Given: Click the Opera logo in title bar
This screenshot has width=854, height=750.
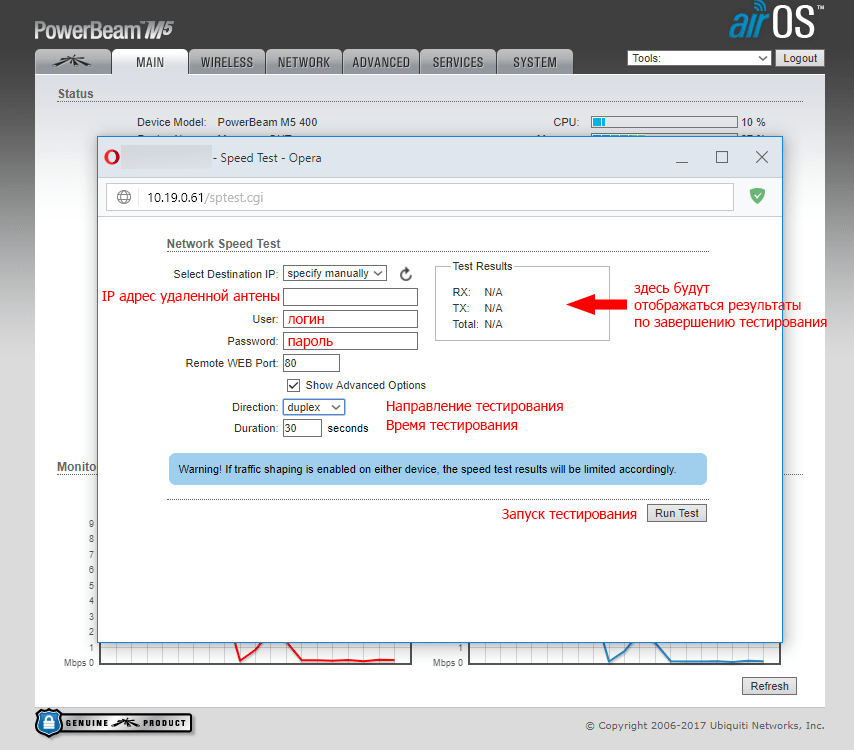Looking at the screenshot, I should pos(112,157).
